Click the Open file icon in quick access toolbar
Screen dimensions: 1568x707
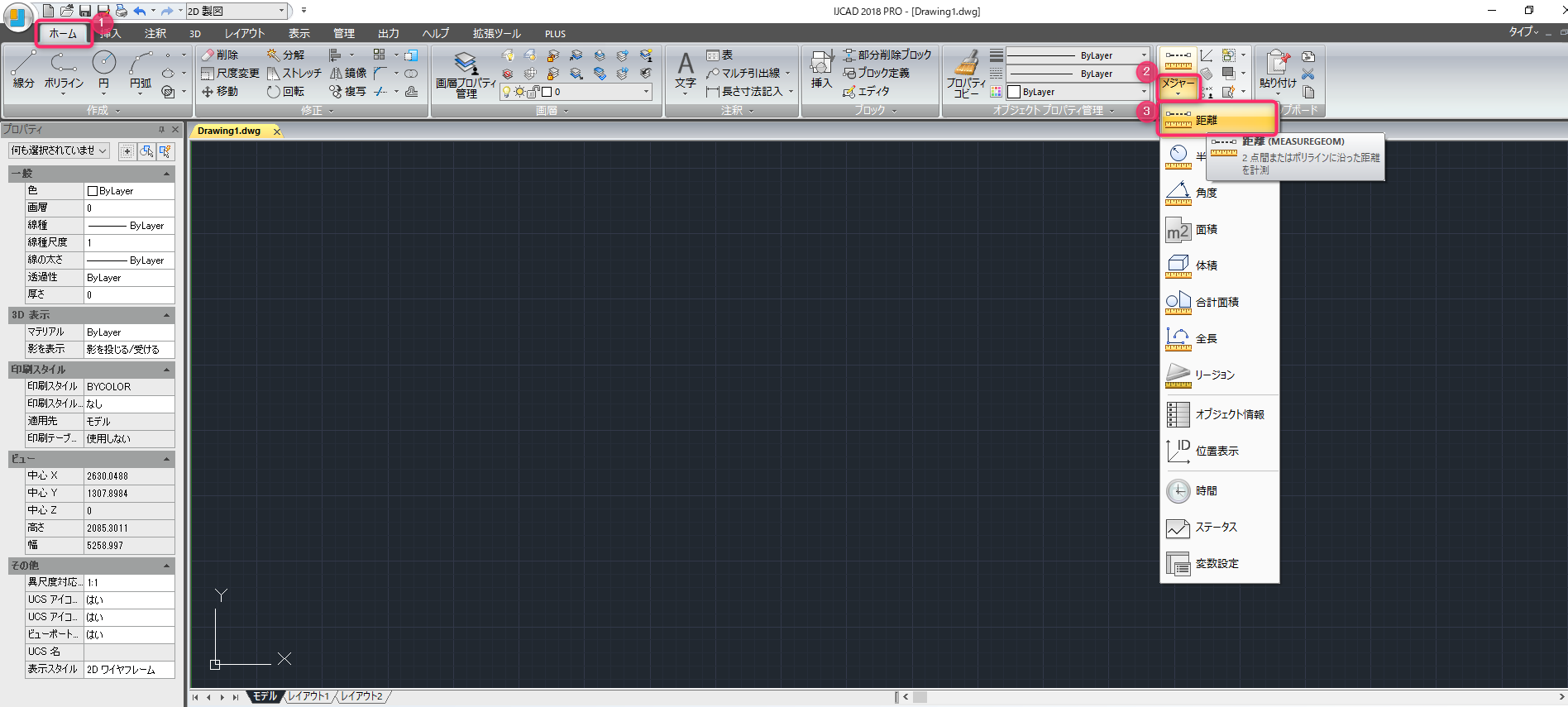point(67,11)
